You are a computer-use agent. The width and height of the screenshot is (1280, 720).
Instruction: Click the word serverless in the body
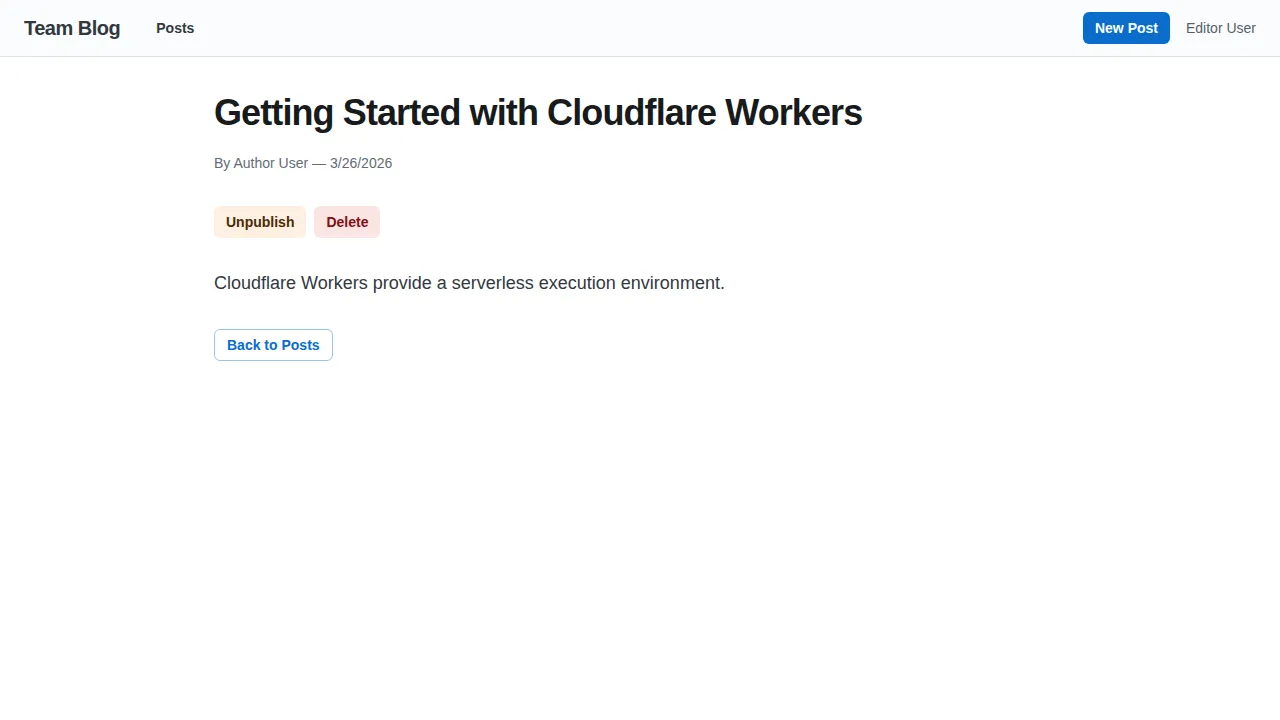coord(492,283)
